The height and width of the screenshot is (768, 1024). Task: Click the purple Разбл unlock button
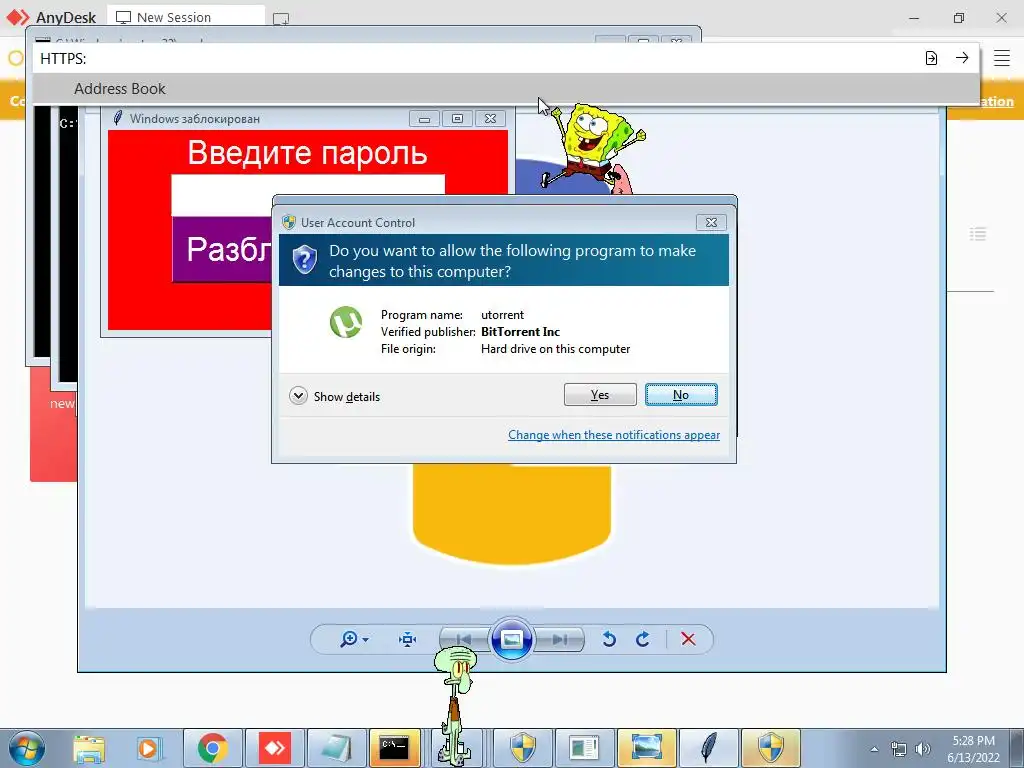[222, 249]
